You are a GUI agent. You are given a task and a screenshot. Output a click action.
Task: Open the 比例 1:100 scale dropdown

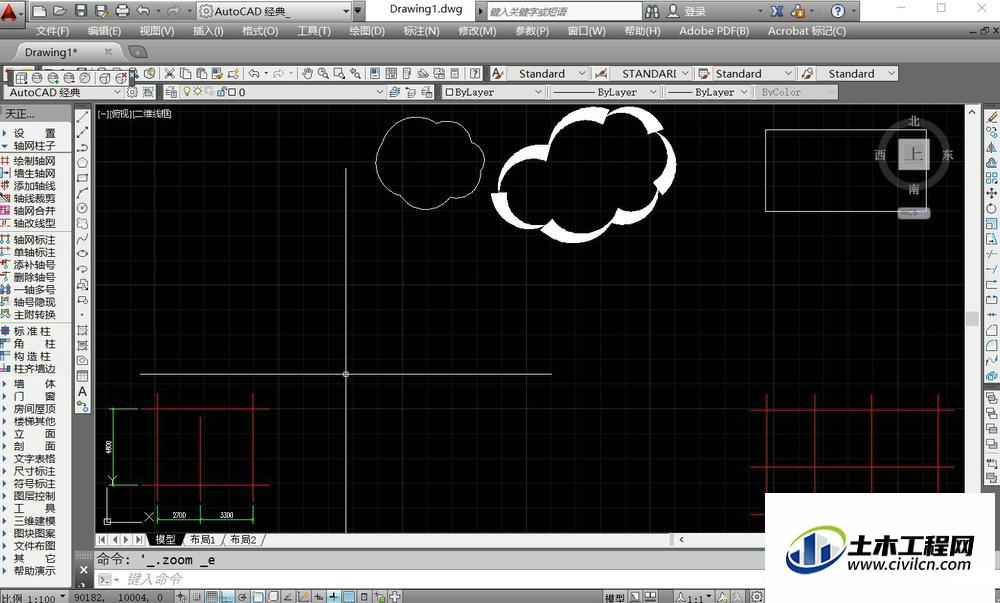click(x=62, y=597)
